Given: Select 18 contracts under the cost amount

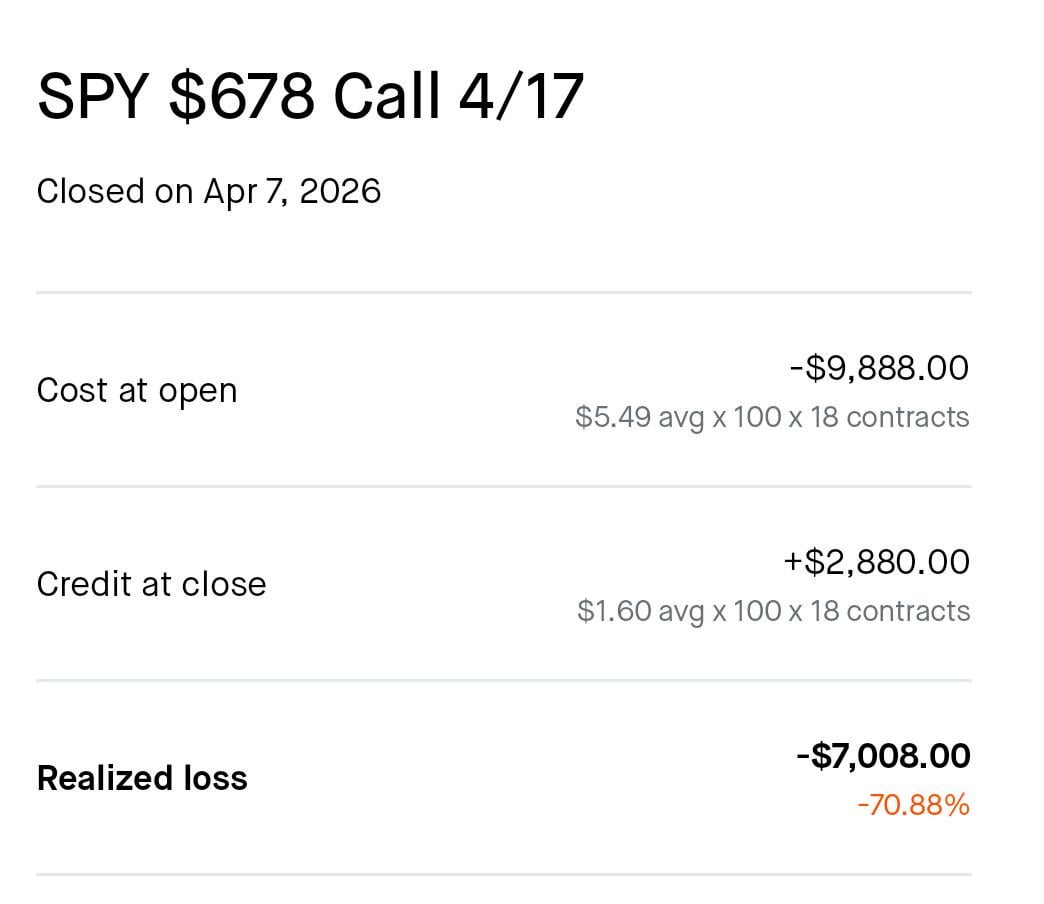Looking at the screenshot, I should click(889, 417).
